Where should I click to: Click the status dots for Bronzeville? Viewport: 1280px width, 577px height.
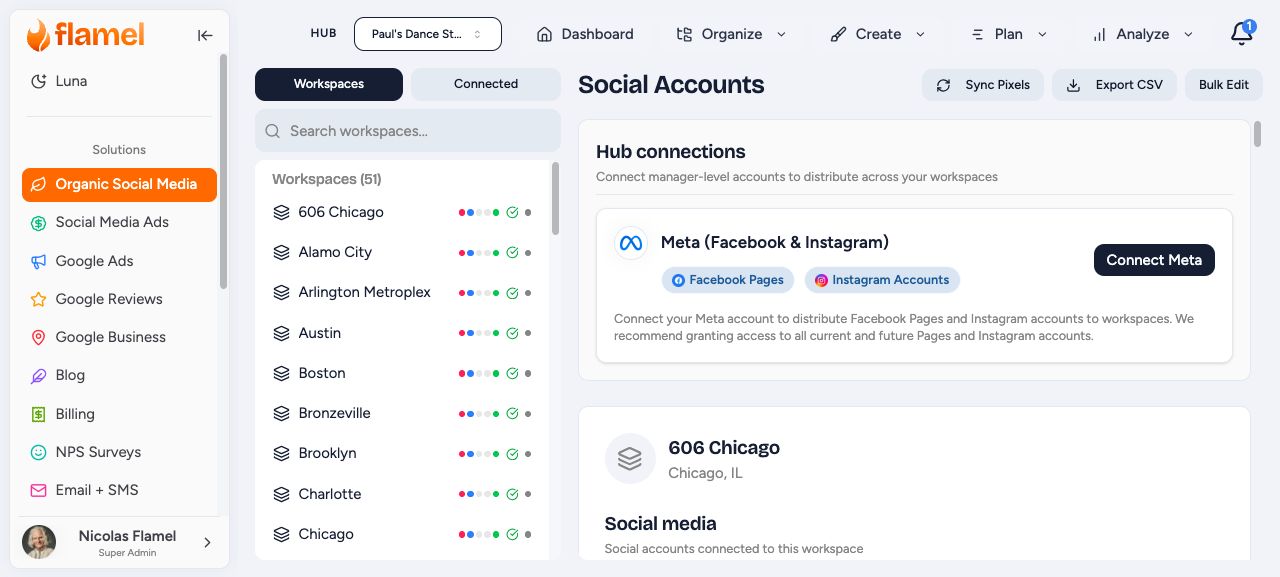pos(478,413)
